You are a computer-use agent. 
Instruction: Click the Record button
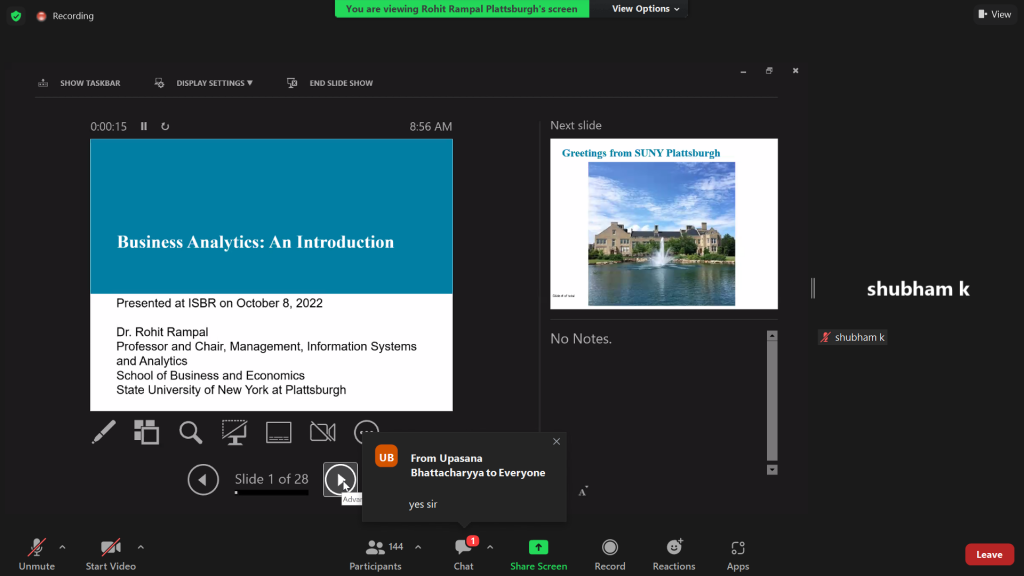click(610, 554)
